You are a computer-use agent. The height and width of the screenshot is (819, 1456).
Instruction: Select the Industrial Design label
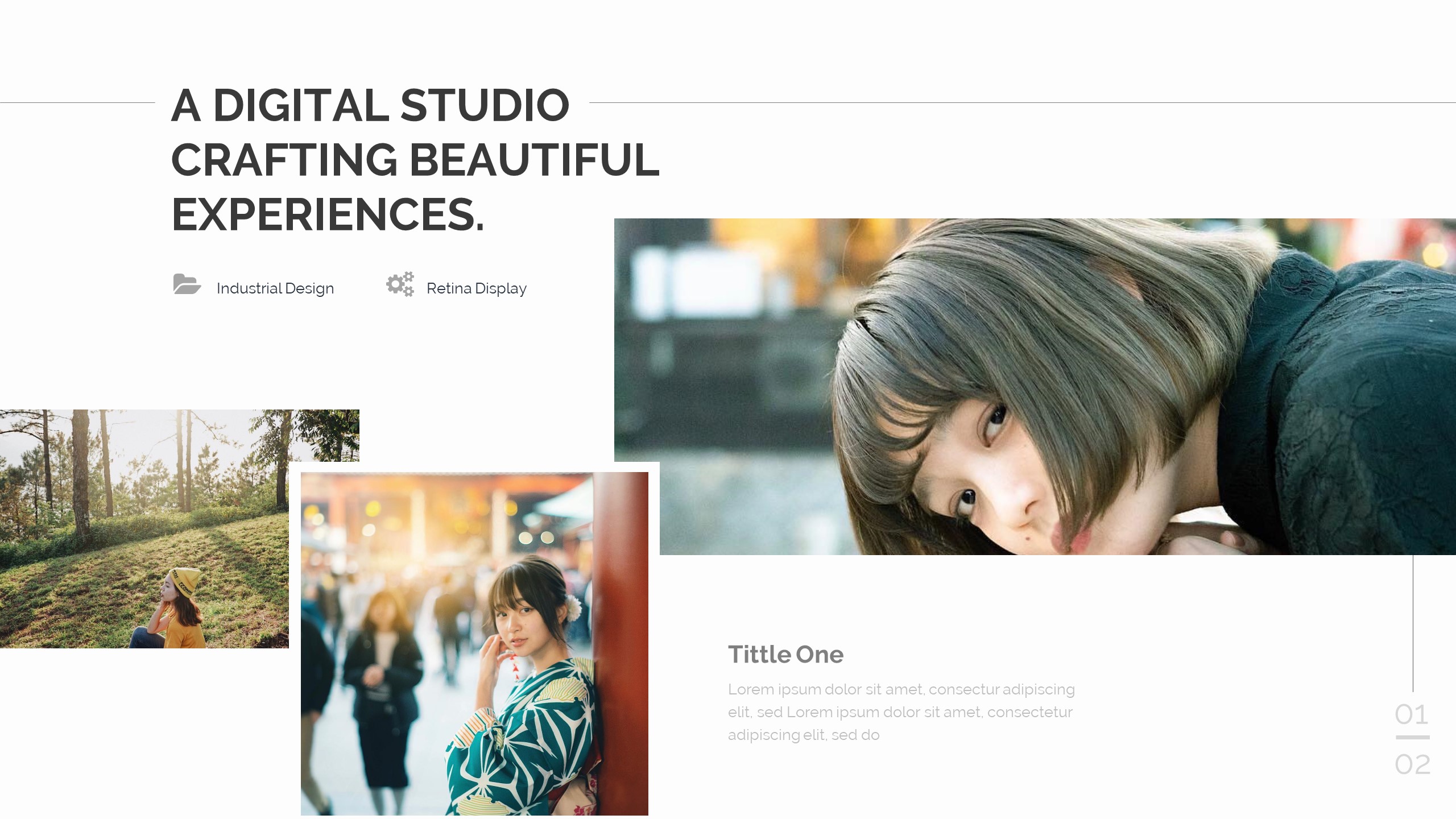coord(275,288)
